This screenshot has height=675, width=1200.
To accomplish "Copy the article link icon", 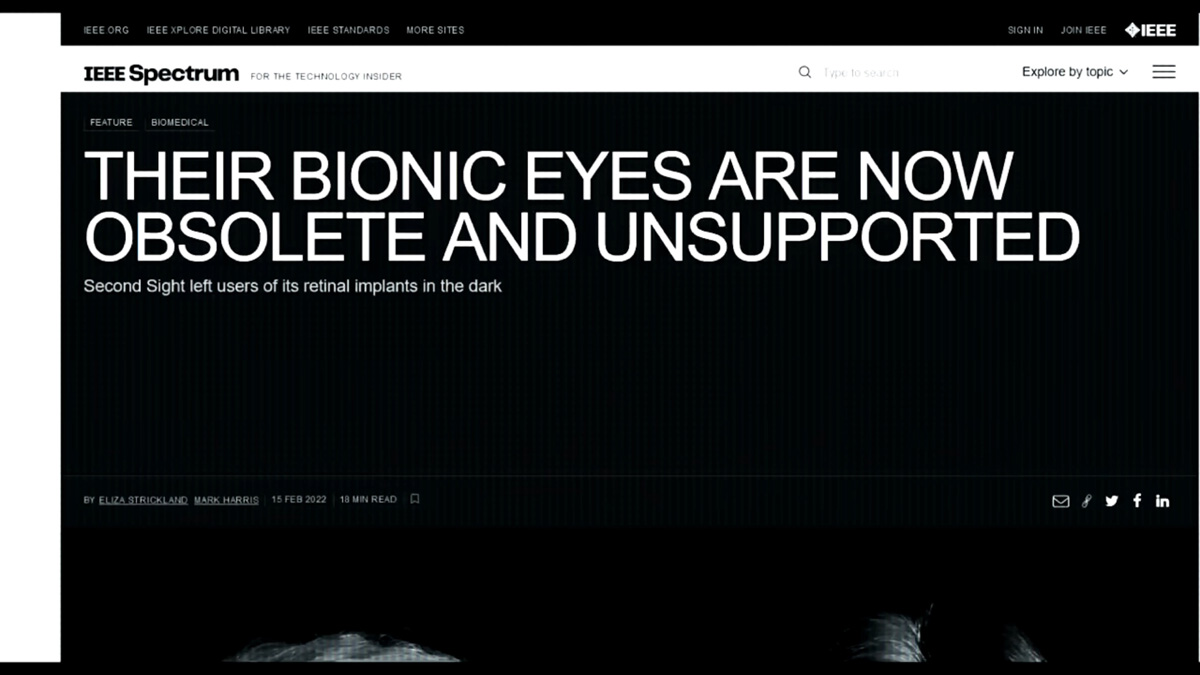I will point(1087,501).
